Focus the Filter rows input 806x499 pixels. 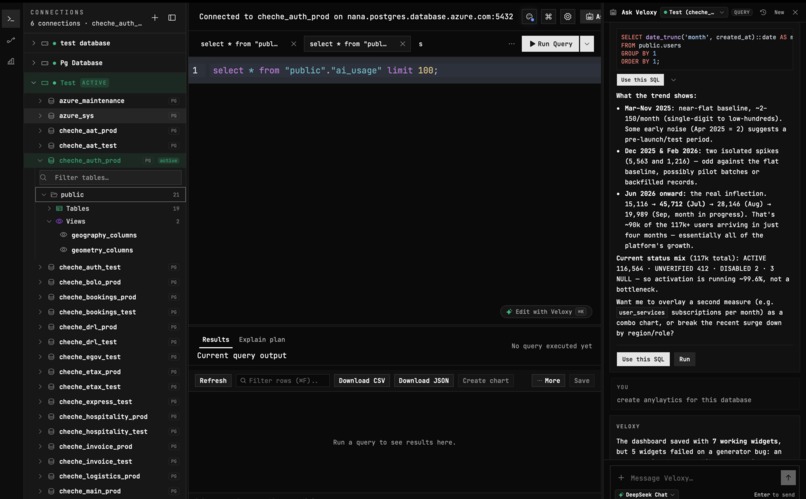[x=283, y=380]
